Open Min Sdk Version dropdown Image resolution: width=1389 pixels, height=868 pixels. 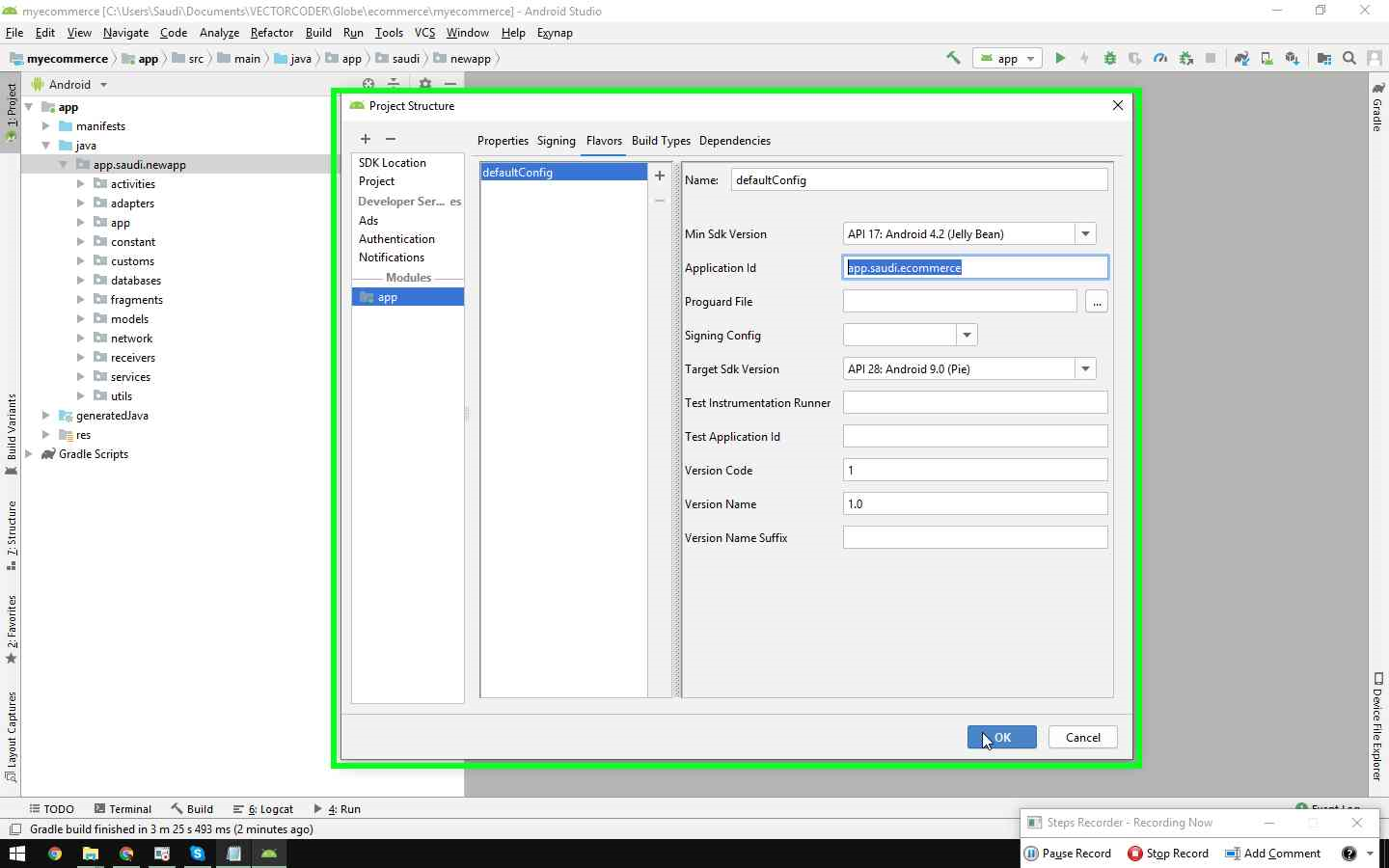(x=1086, y=233)
